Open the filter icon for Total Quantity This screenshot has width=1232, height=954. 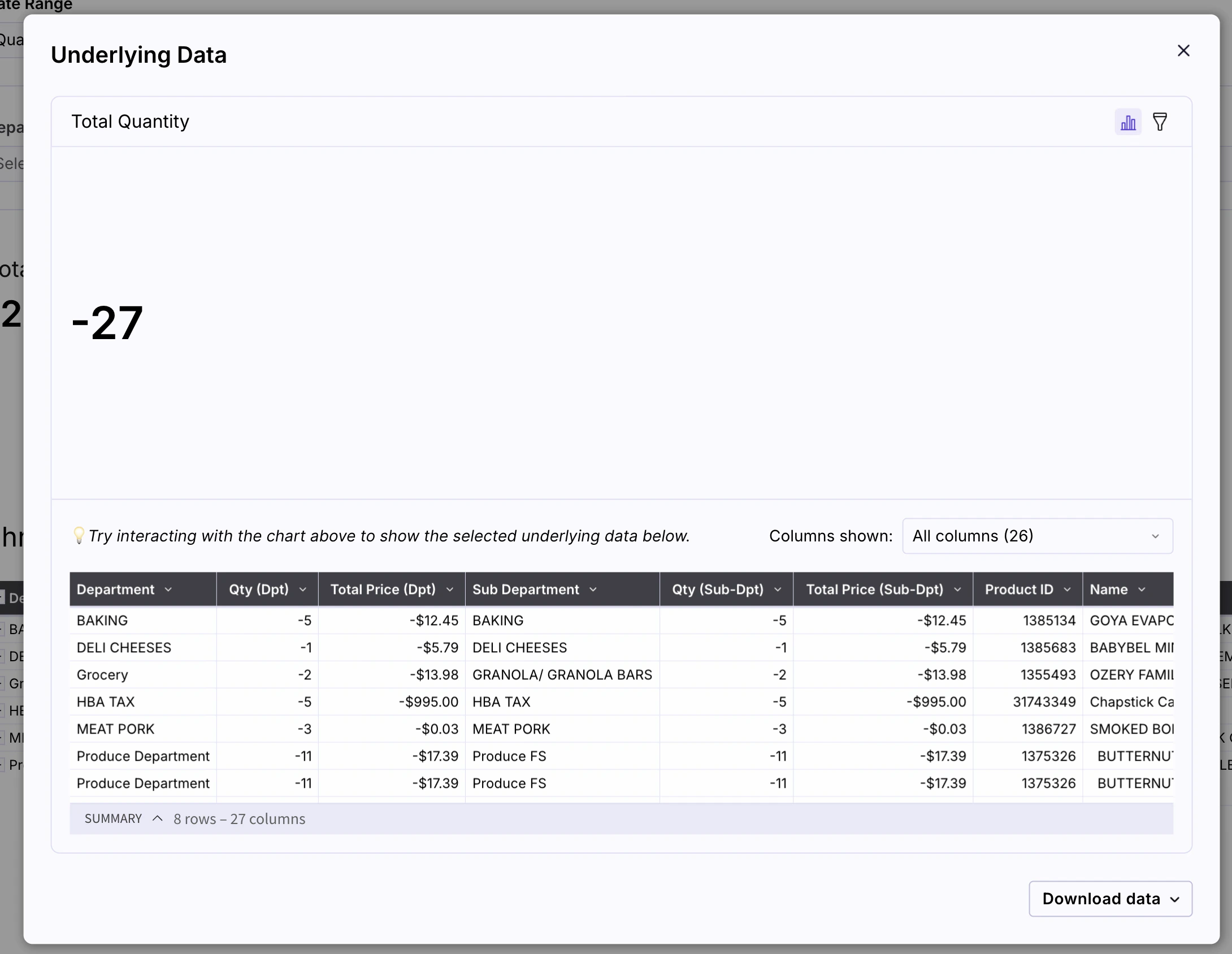(x=1160, y=122)
